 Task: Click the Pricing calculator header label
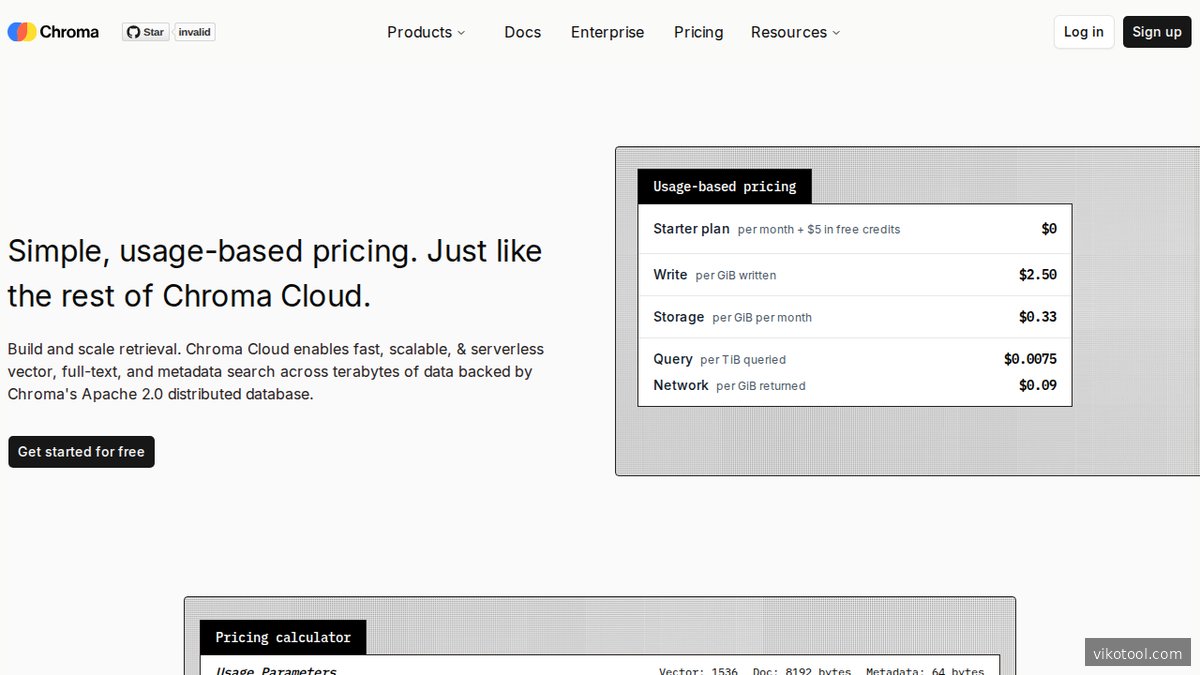point(283,637)
